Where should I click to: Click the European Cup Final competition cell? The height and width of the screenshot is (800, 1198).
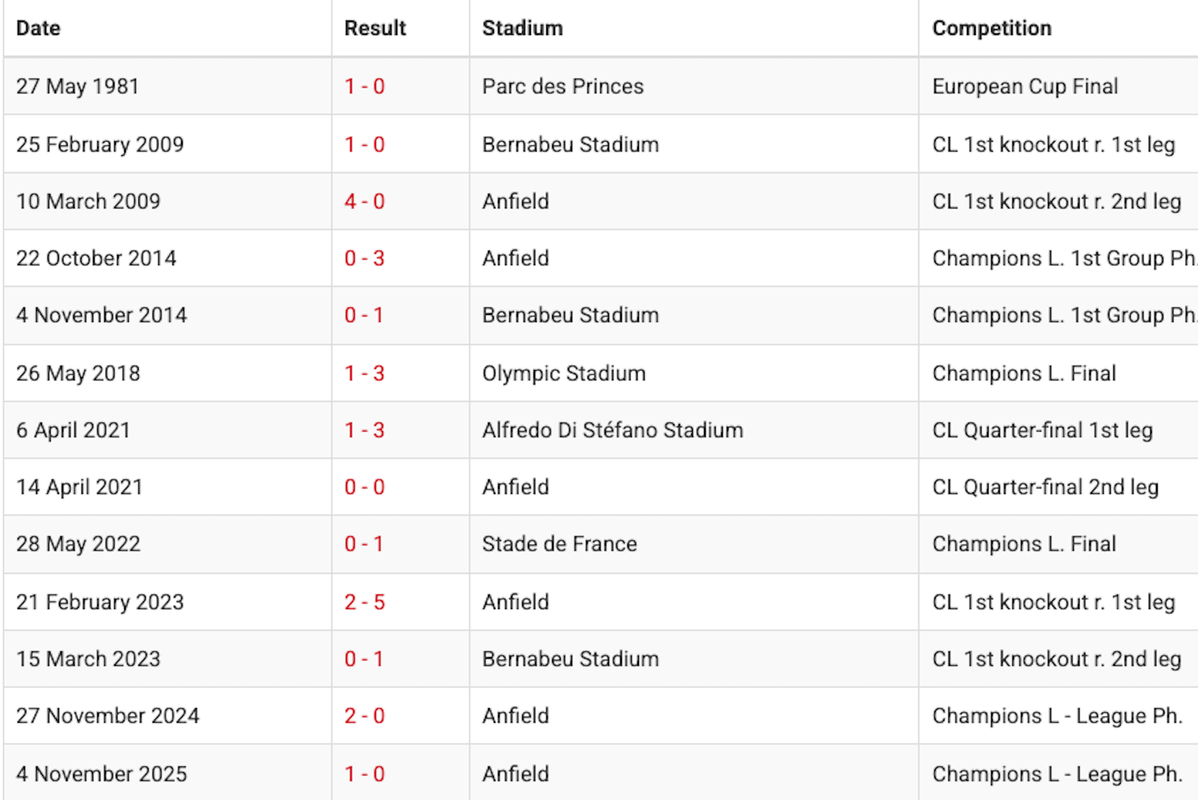coord(1025,87)
